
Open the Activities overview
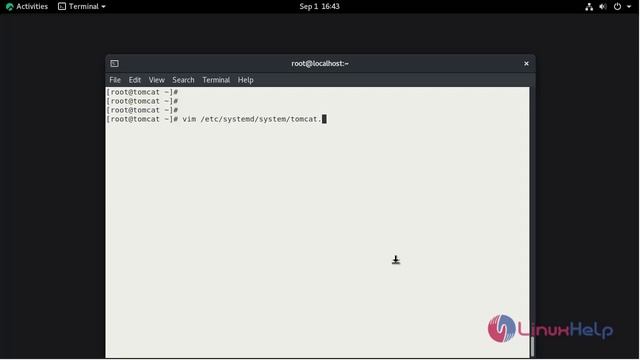coord(27,7)
